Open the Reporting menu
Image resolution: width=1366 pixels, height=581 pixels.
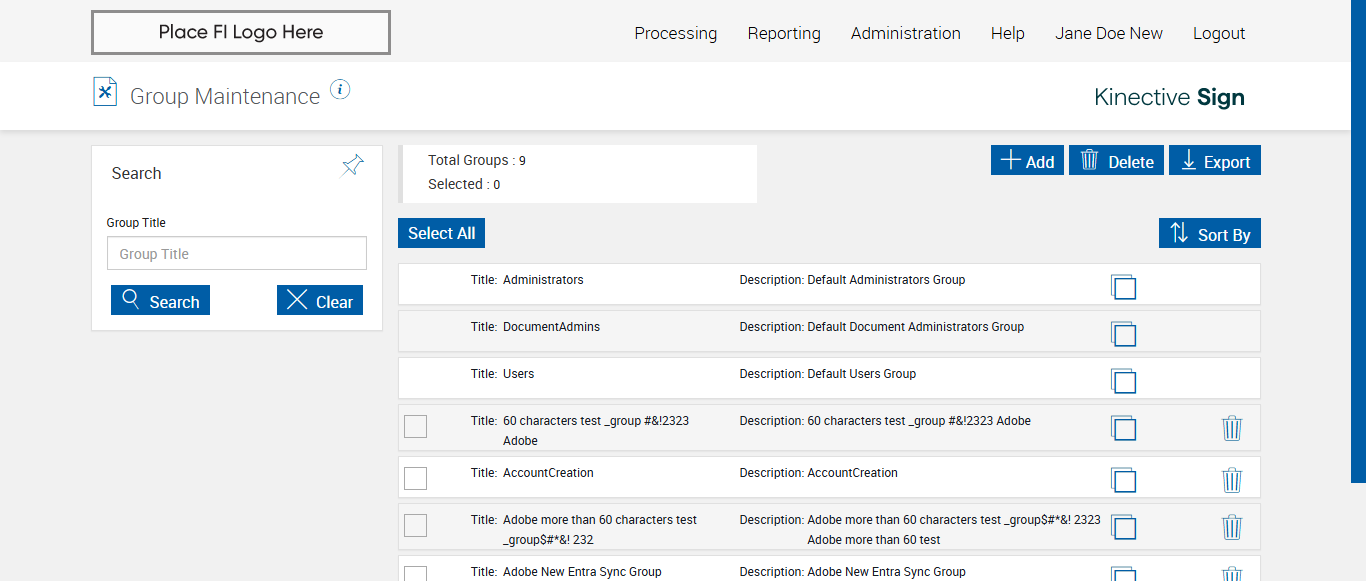(x=784, y=33)
